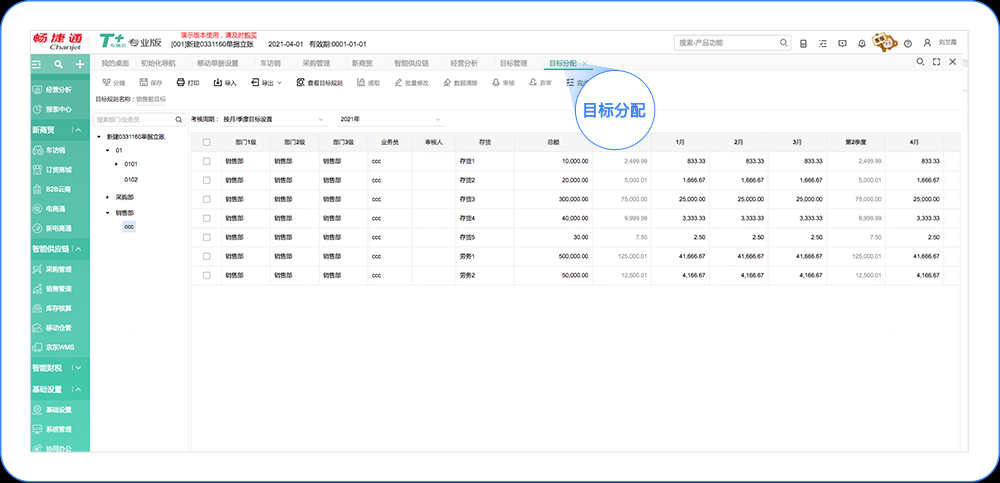Click the 导入 (Import) toolbar icon
The height and width of the screenshot is (483, 1000).
pyautogui.click(x=224, y=83)
